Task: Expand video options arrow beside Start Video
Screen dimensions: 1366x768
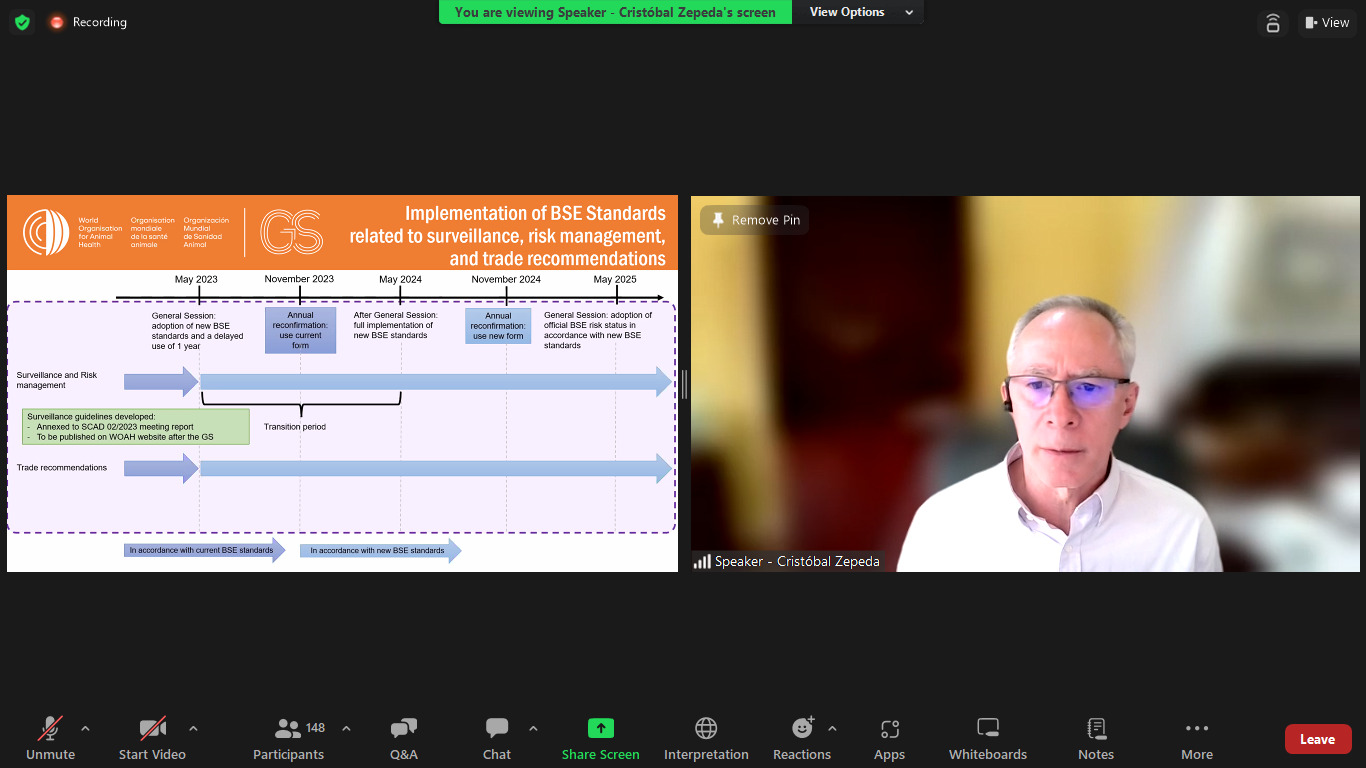Action: click(x=193, y=729)
